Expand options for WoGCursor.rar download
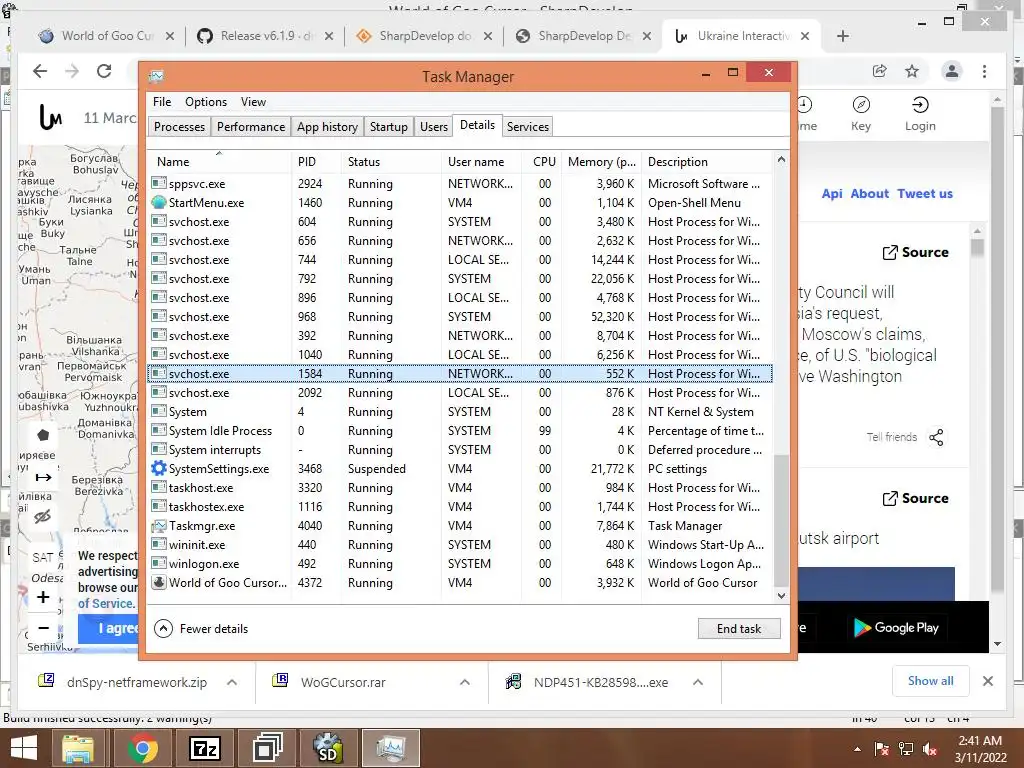The image size is (1024, 768). pyautogui.click(x=464, y=682)
